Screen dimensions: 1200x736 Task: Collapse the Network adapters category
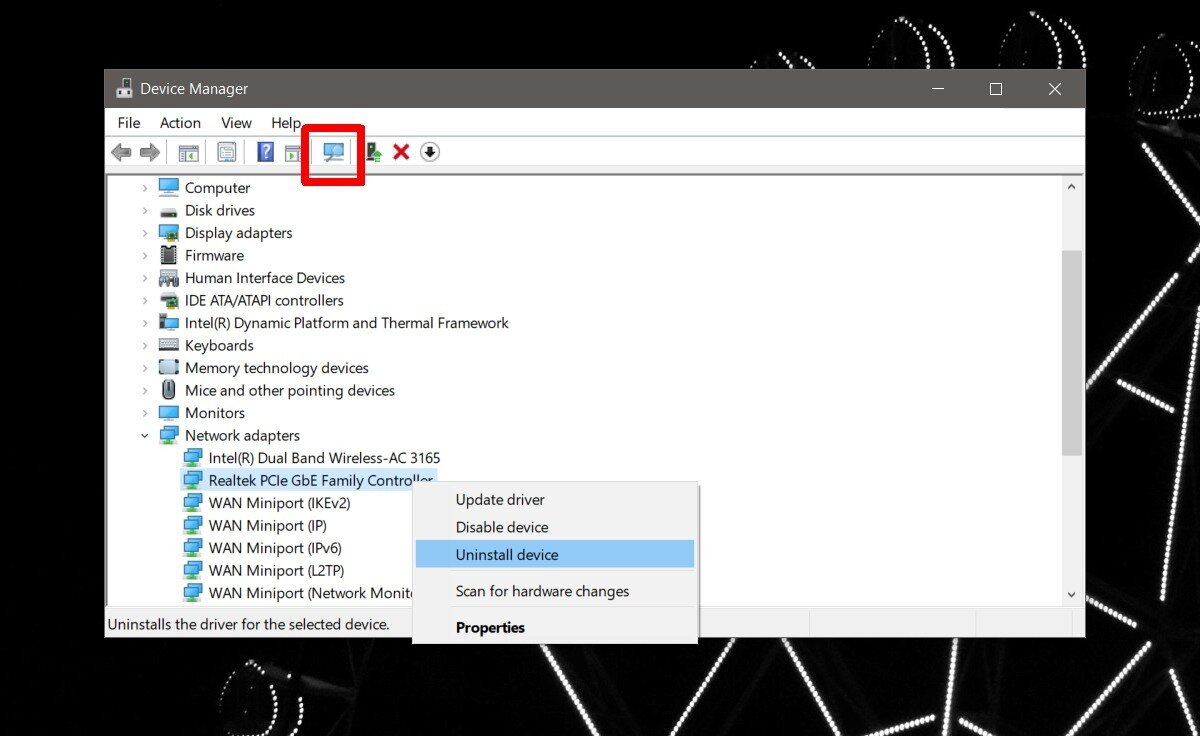click(x=145, y=436)
